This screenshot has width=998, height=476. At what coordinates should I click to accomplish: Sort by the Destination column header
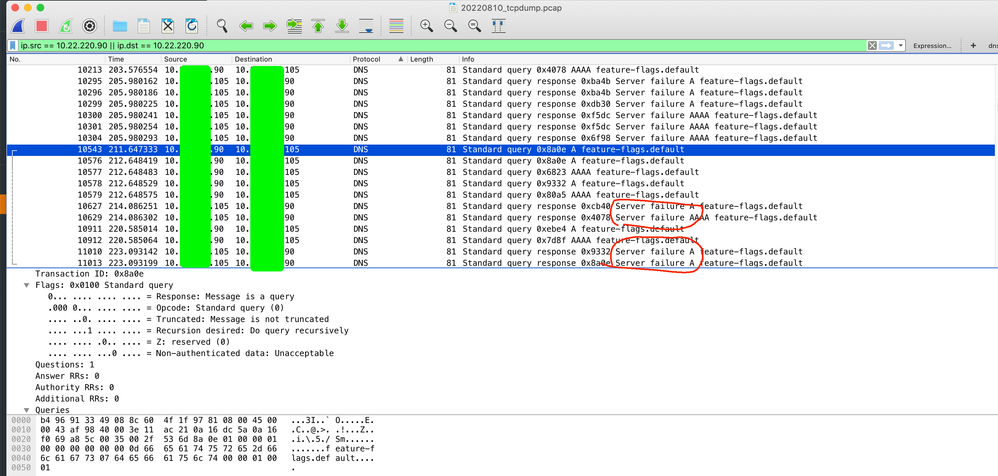(x=291, y=59)
